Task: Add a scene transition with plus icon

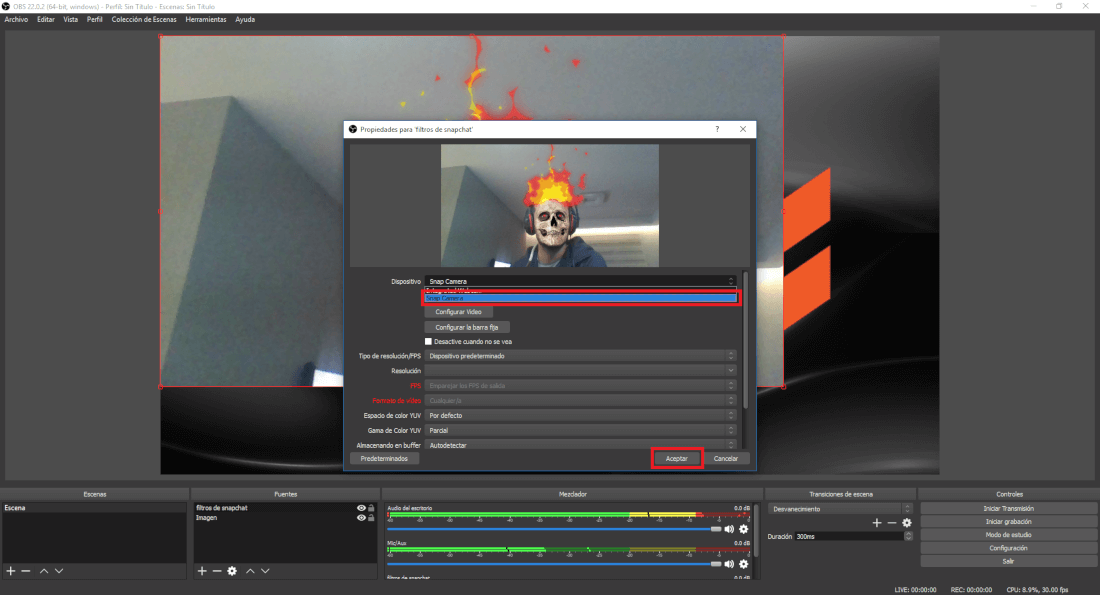Action: tap(877, 523)
